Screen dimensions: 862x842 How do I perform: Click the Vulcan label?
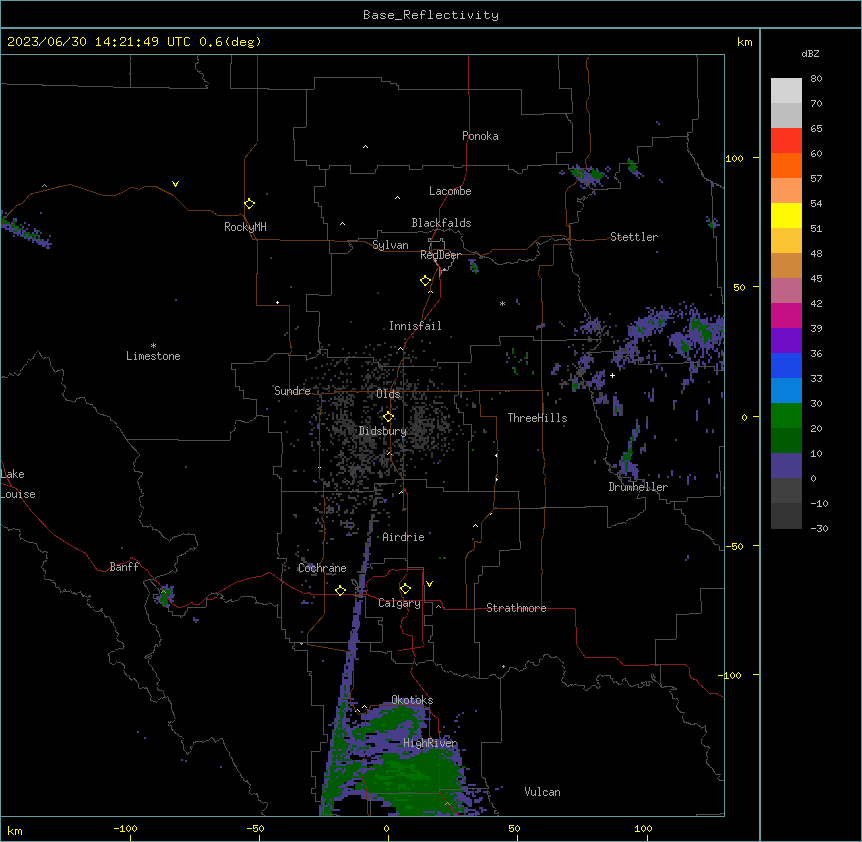[x=542, y=792]
